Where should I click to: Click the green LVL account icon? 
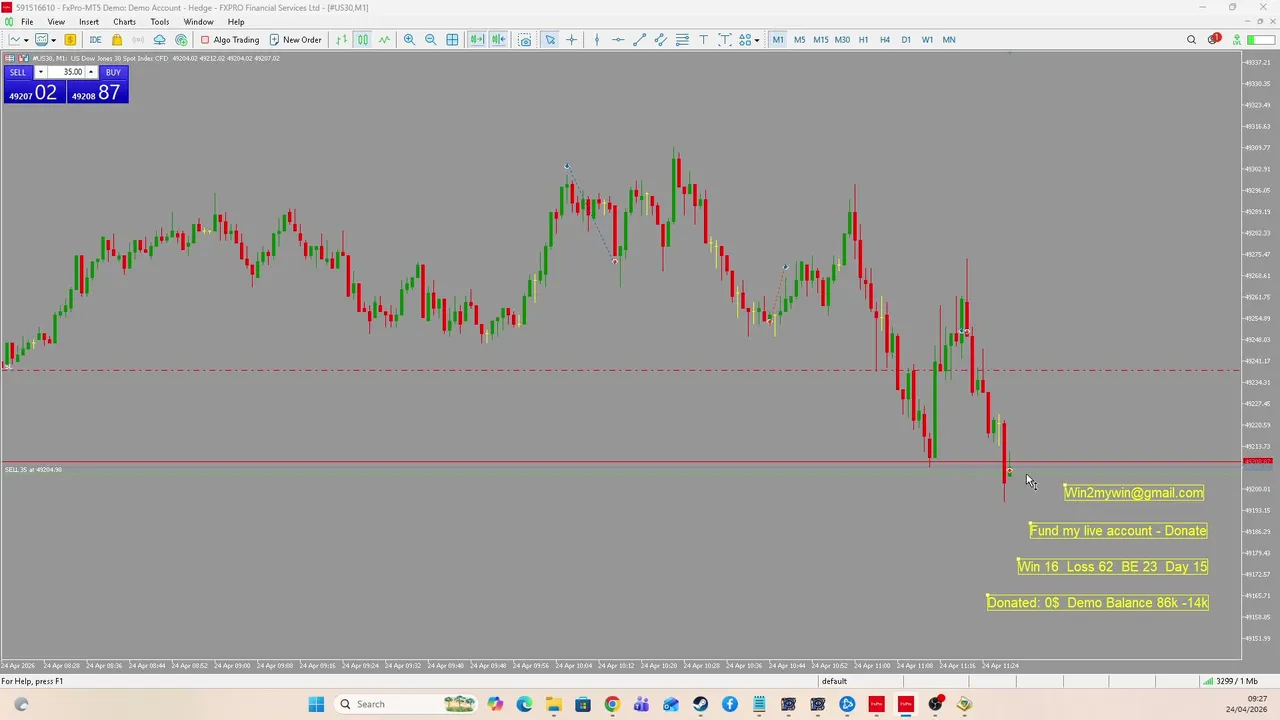point(1236,40)
